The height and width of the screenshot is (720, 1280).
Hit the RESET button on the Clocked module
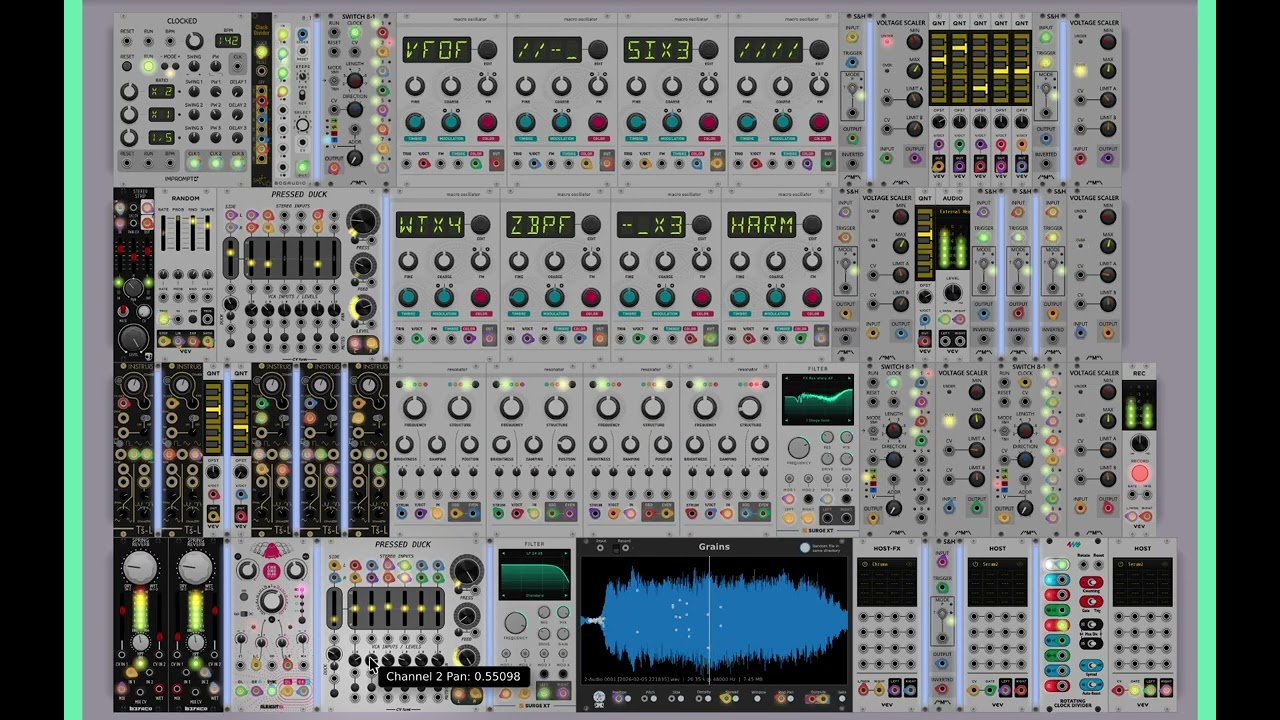pyautogui.click(x=127, y=66)
